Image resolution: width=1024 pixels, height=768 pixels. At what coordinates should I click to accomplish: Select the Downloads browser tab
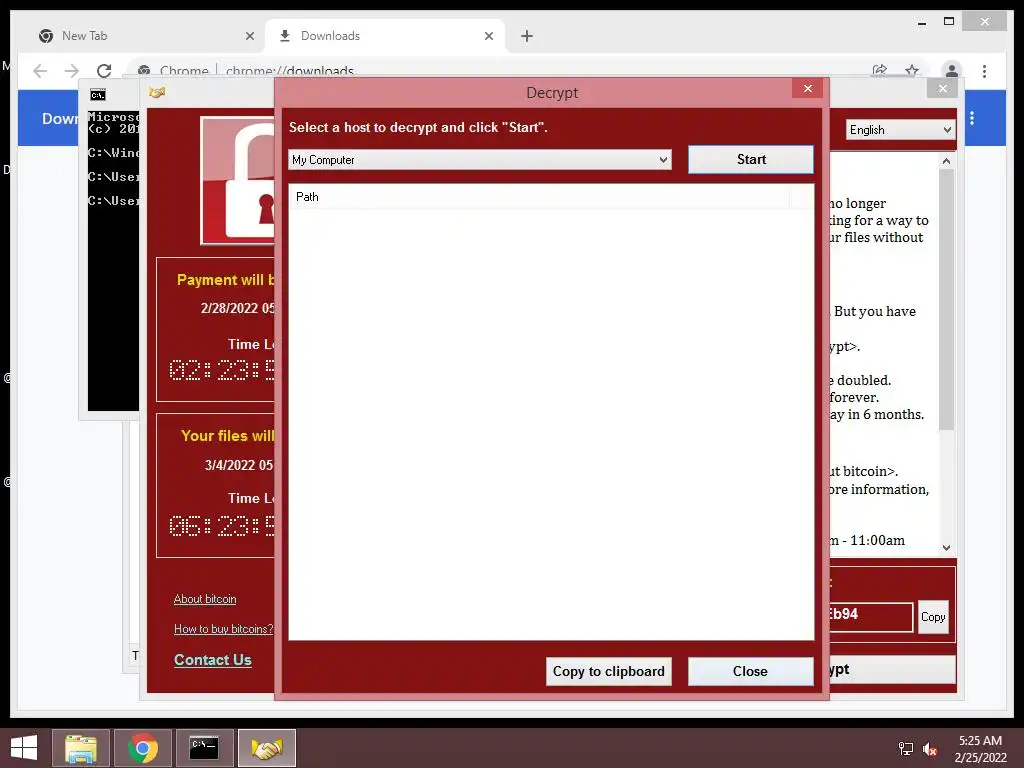coord(385,36)
